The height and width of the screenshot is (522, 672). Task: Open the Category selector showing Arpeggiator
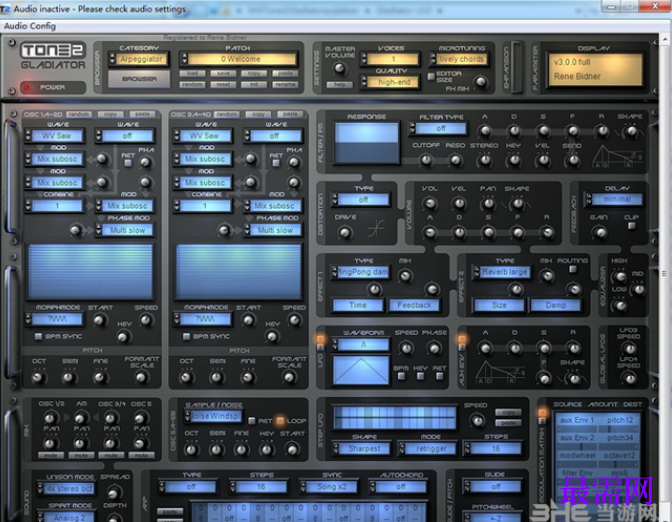coord(139,59)
